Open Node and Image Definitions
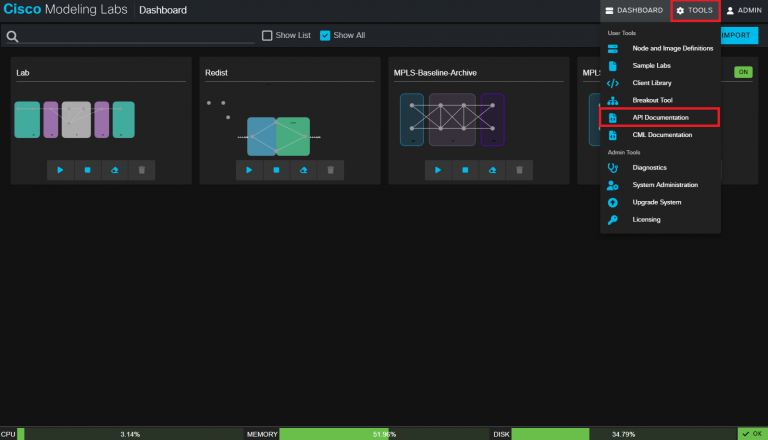The width and height of the screenshot is (768, 440). pyautogui.click(x=672, y=48)
